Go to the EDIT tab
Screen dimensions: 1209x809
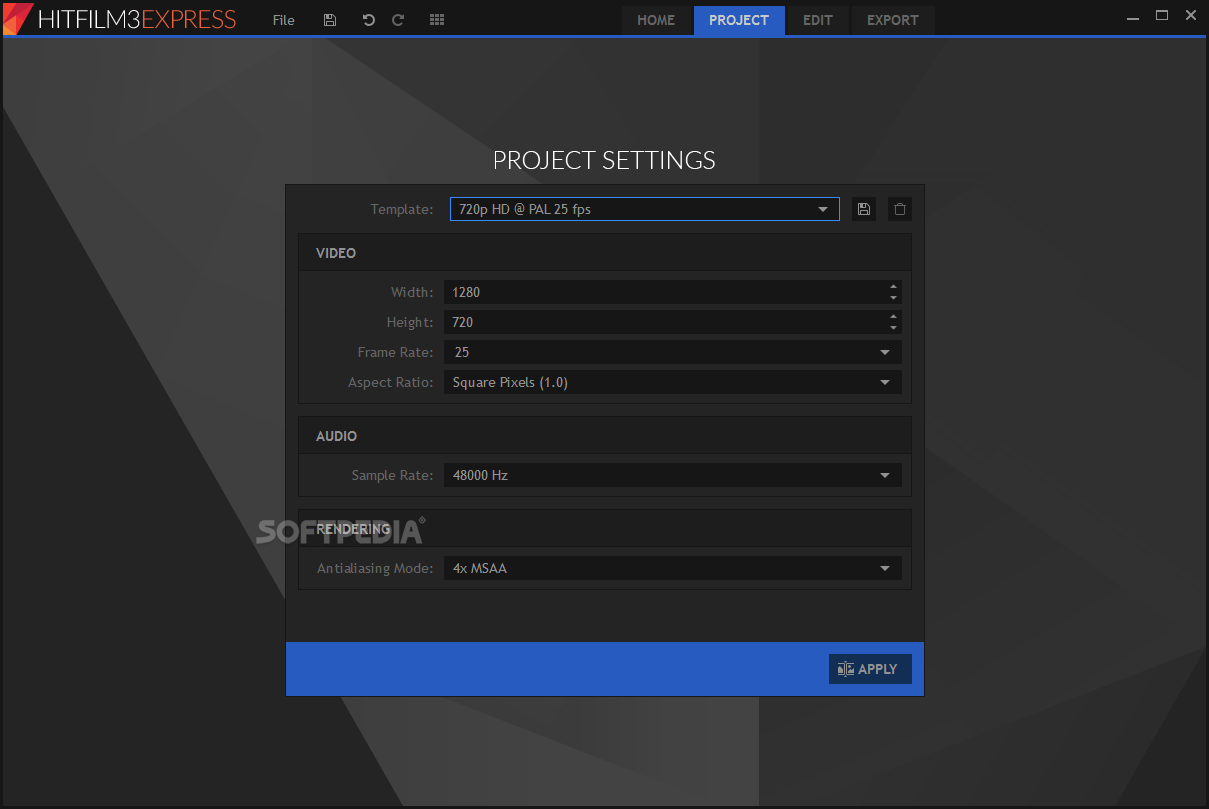818,20
